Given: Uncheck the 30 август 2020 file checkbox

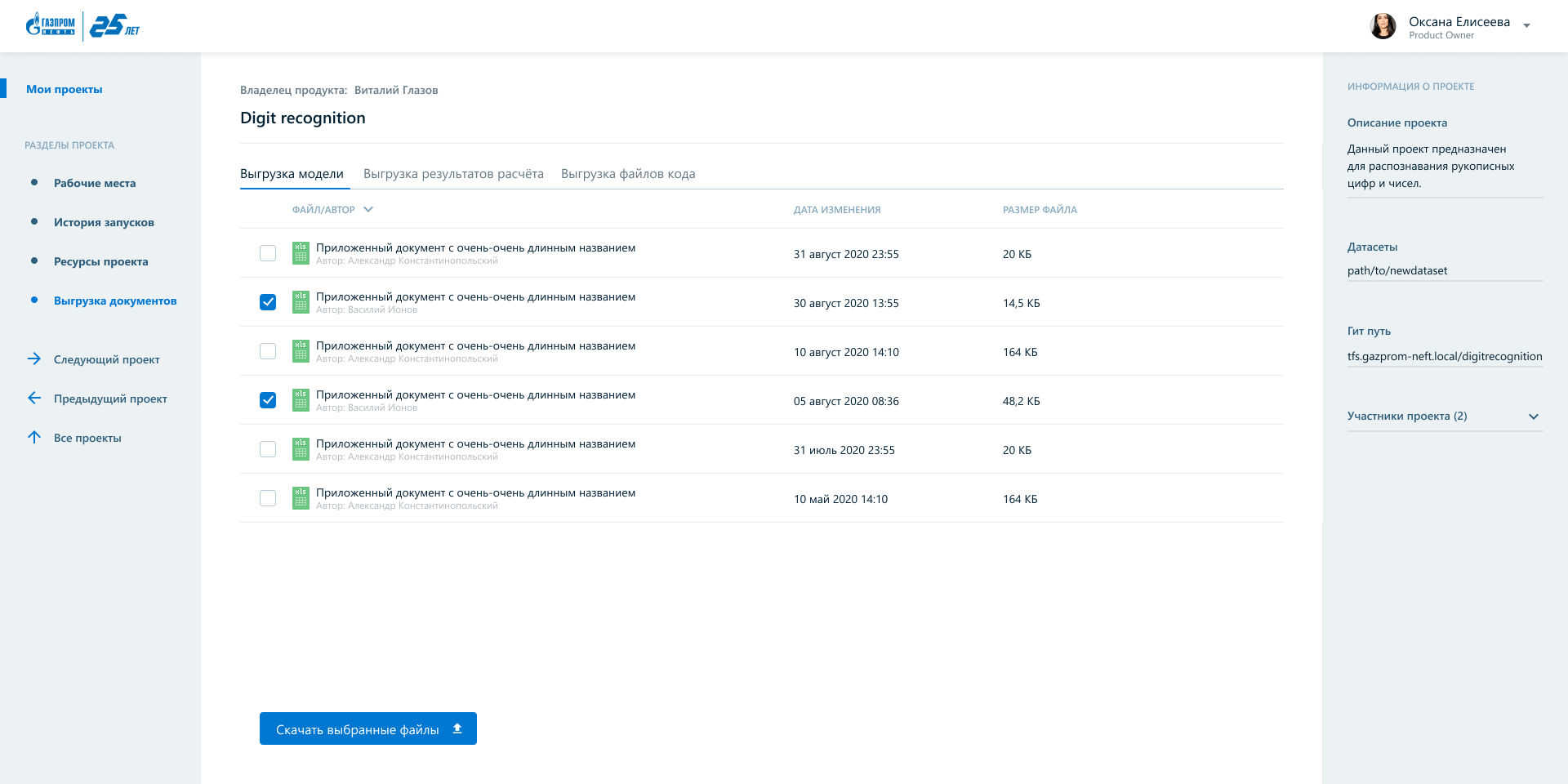Looking at the screenshot, I should (268, 302).
